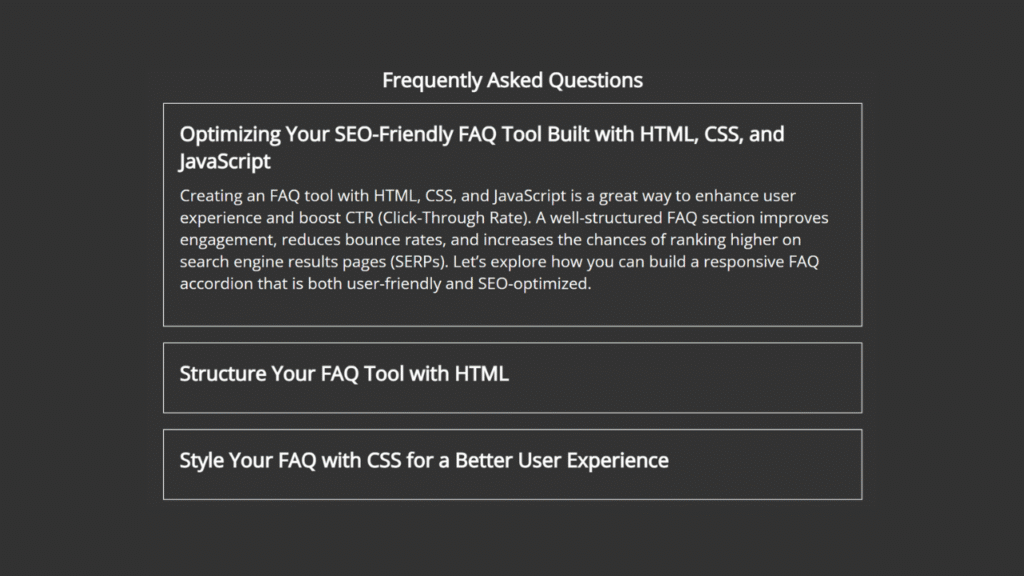
Task: Expand the Structure Your FAQ Tool with HTML section
Action: (344, 373)
